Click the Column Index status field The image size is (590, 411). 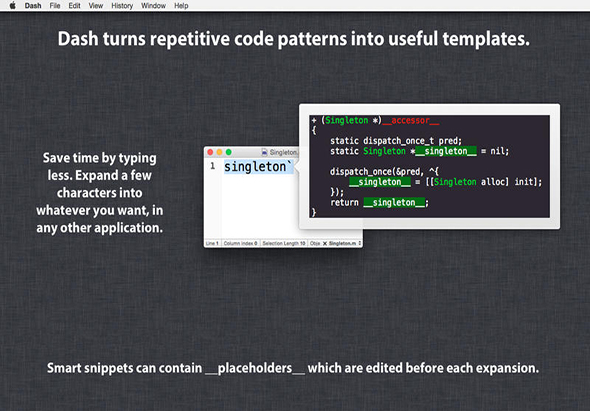tap(240, 244)
